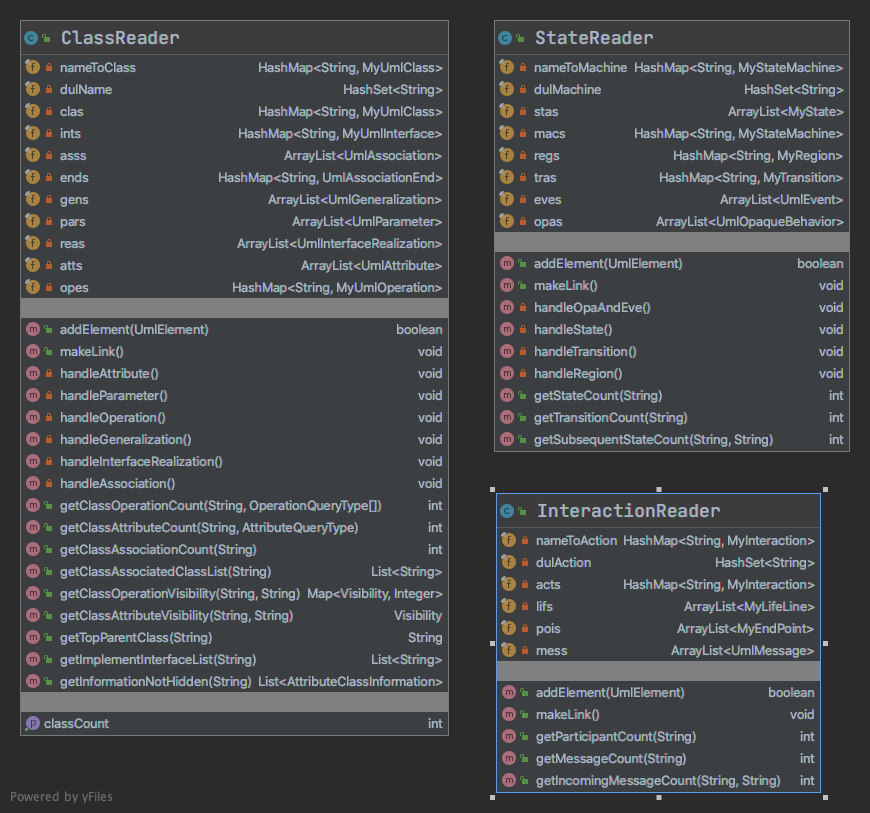Screen dimensions: 870x813
Task: Click the method icon of getTopParentClass(String)
Action: coord(33,638)
